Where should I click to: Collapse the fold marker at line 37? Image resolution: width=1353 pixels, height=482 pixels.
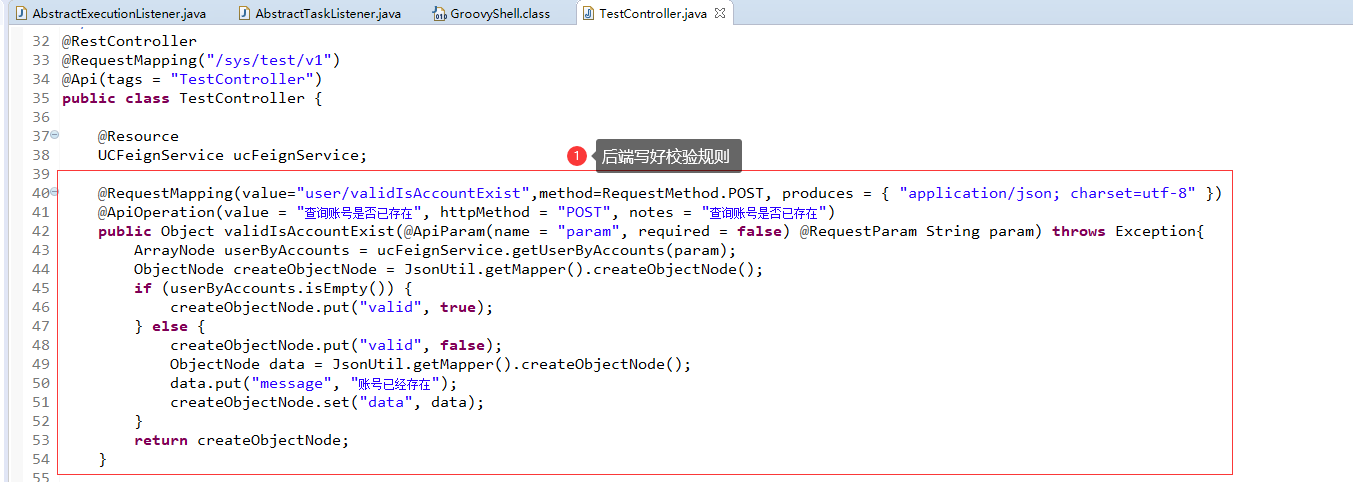coord(54,135)
